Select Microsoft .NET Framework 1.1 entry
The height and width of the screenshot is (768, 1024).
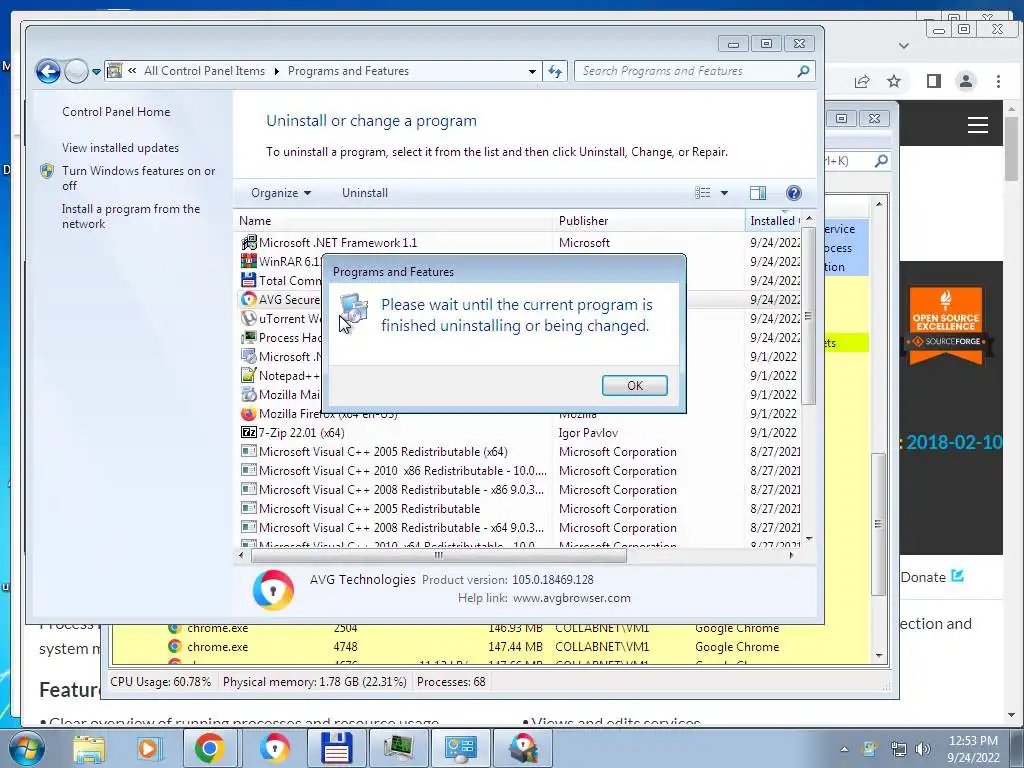click(338, 242)
